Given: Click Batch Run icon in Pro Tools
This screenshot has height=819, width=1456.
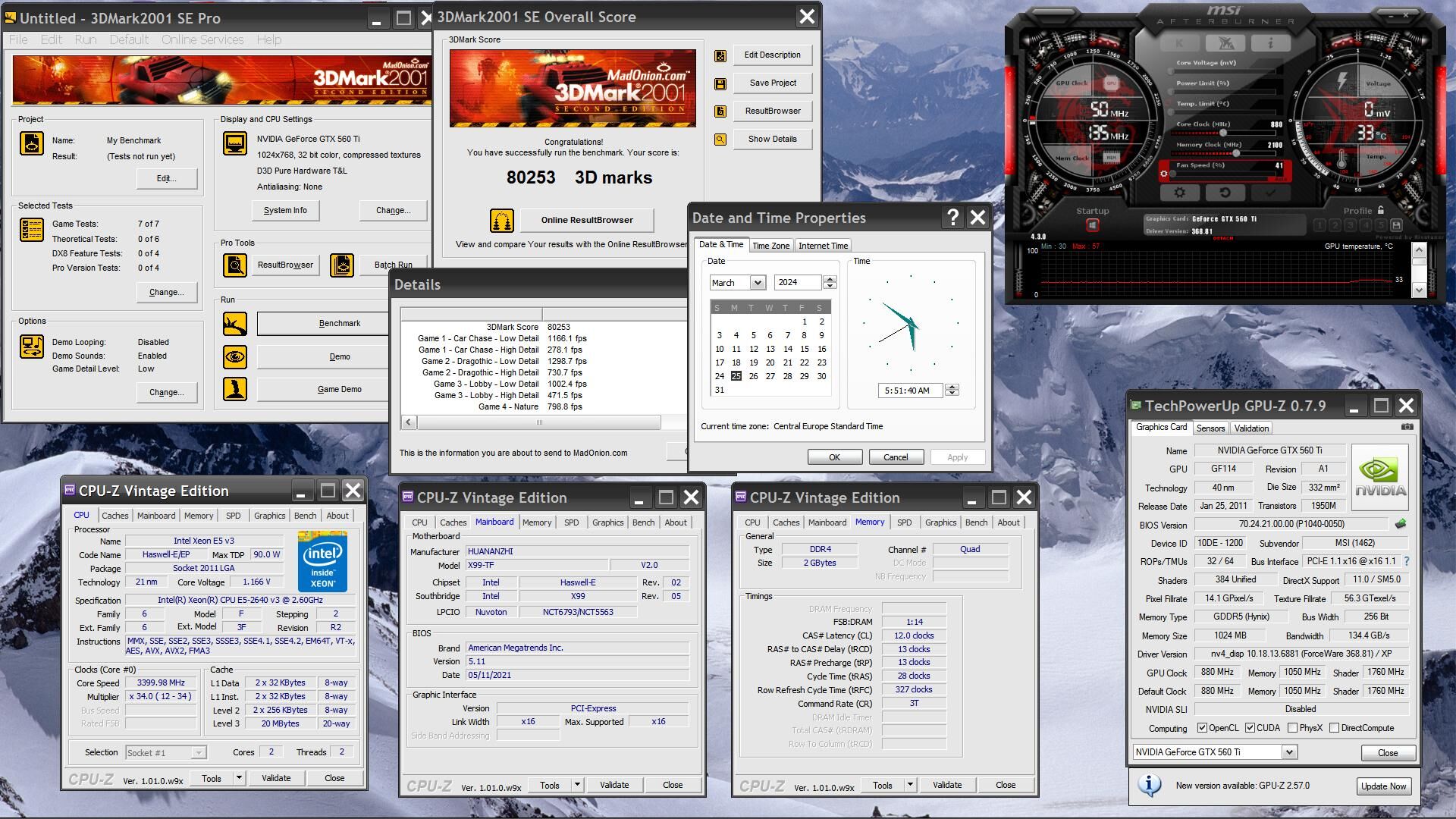Looking at the screenshot, I should click(x=342, y=265).
